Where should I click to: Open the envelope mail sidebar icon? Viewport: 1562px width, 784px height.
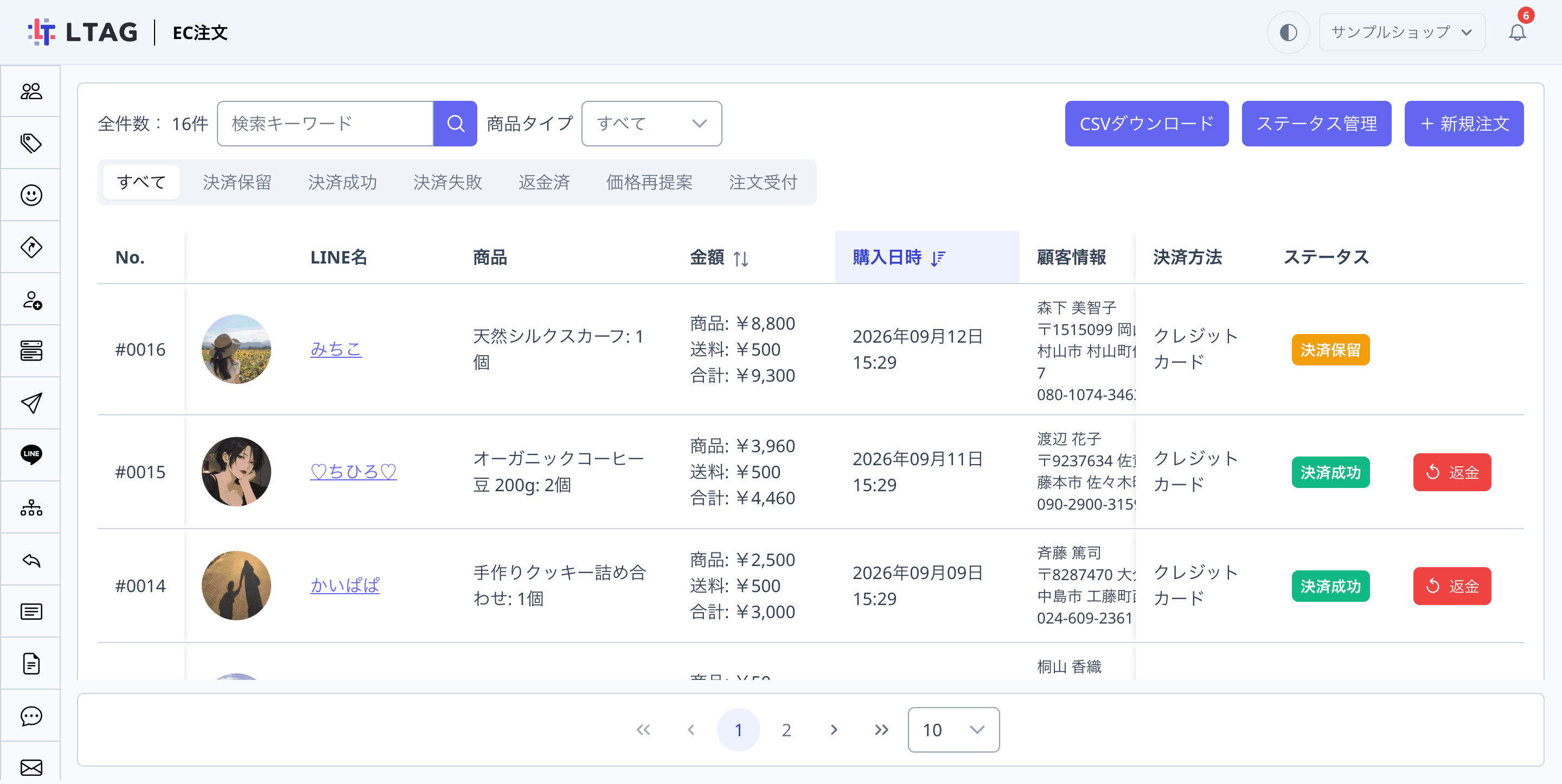pos(31,767)
